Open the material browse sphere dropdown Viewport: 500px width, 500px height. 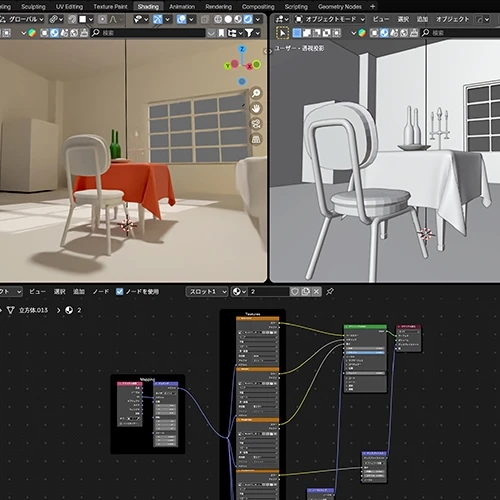pyautogui.click(x=239, y=292)
